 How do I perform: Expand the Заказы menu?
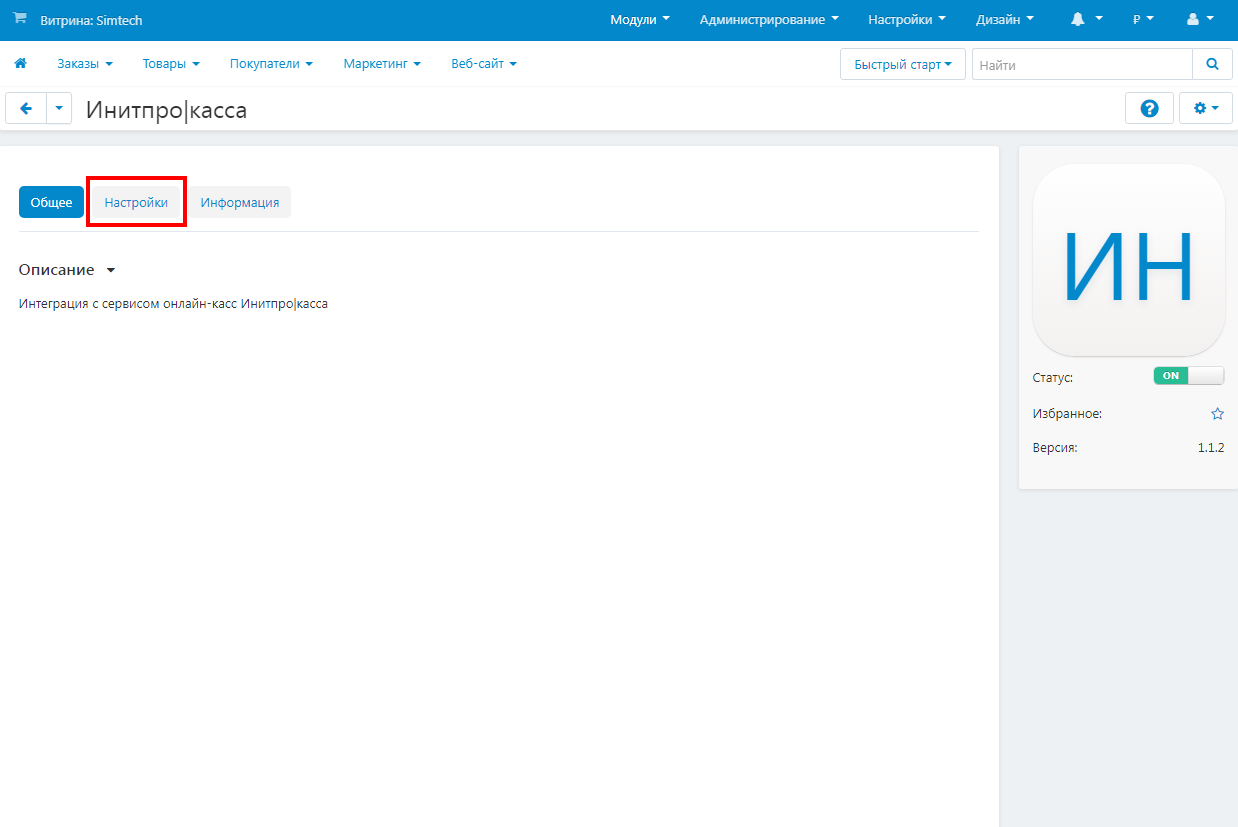click(85, 64)
